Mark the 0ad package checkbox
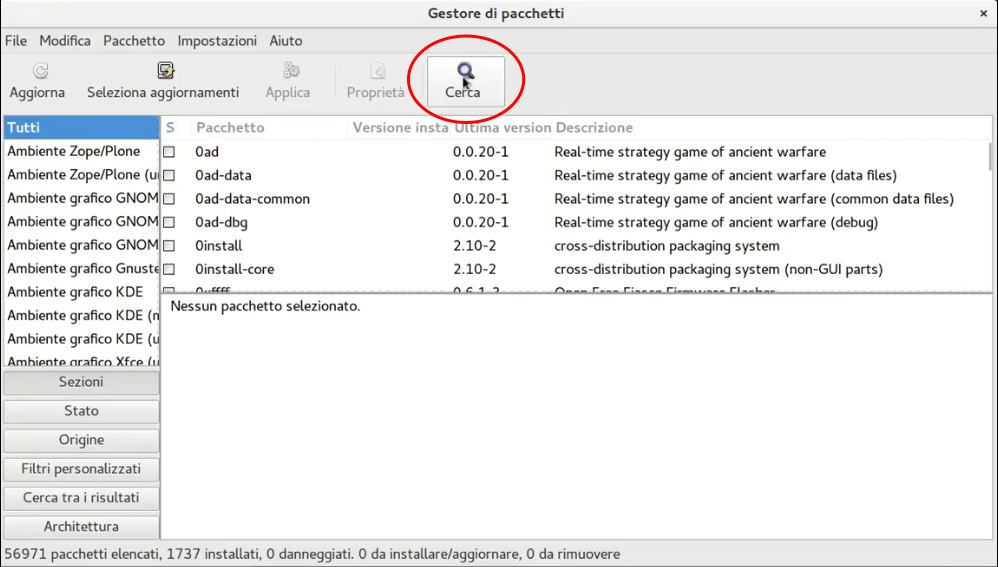 (x=169, y=152)
